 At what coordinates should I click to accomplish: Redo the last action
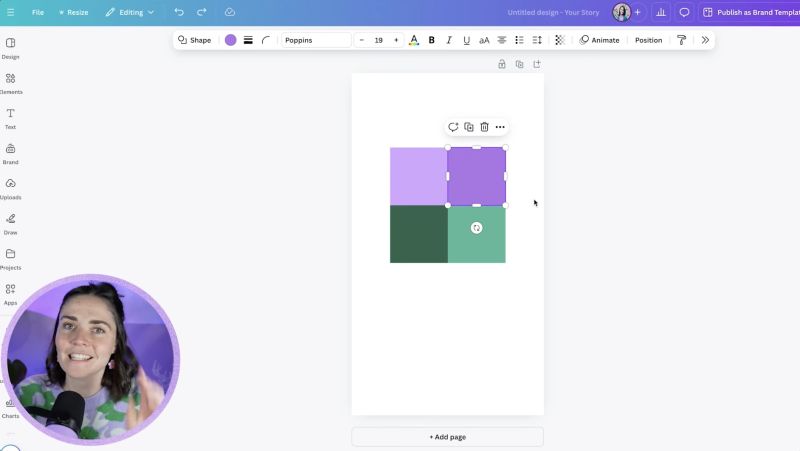(202, 12)
